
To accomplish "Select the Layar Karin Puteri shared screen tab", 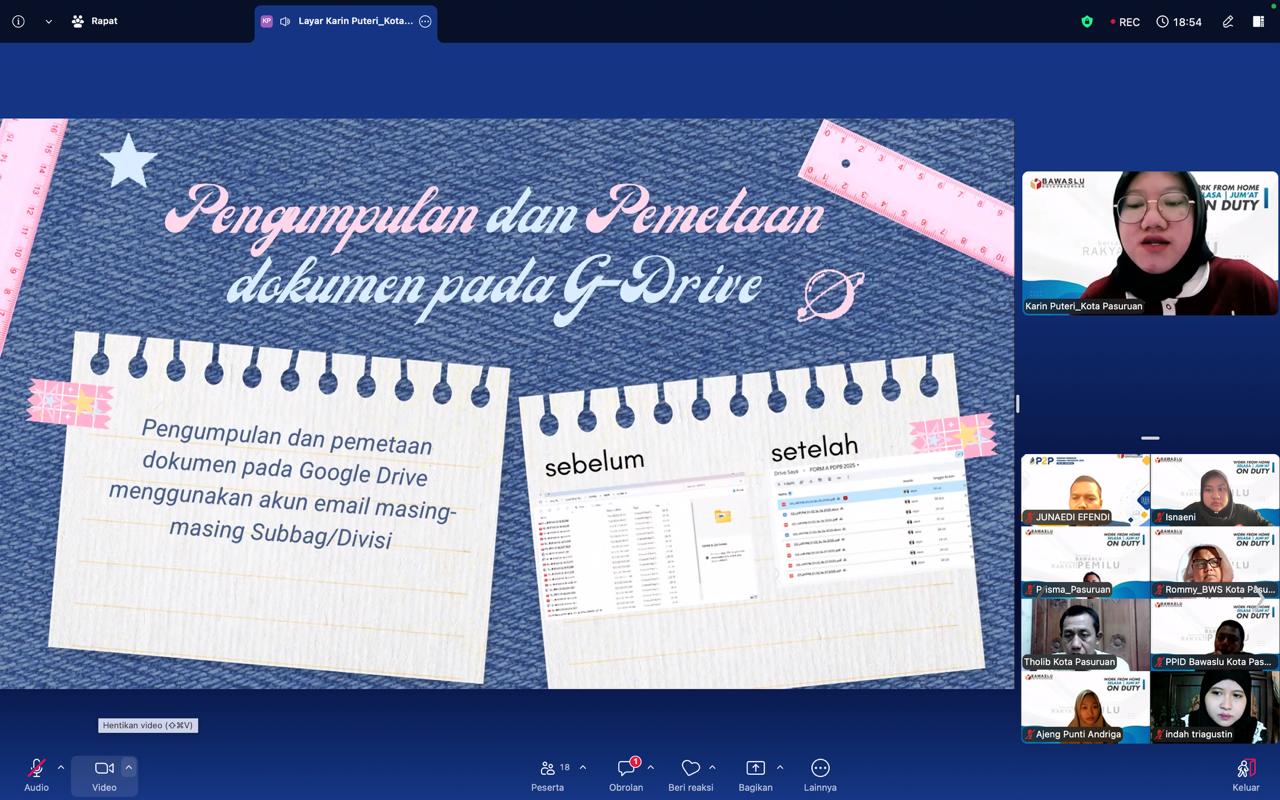I will pos(345,21).
